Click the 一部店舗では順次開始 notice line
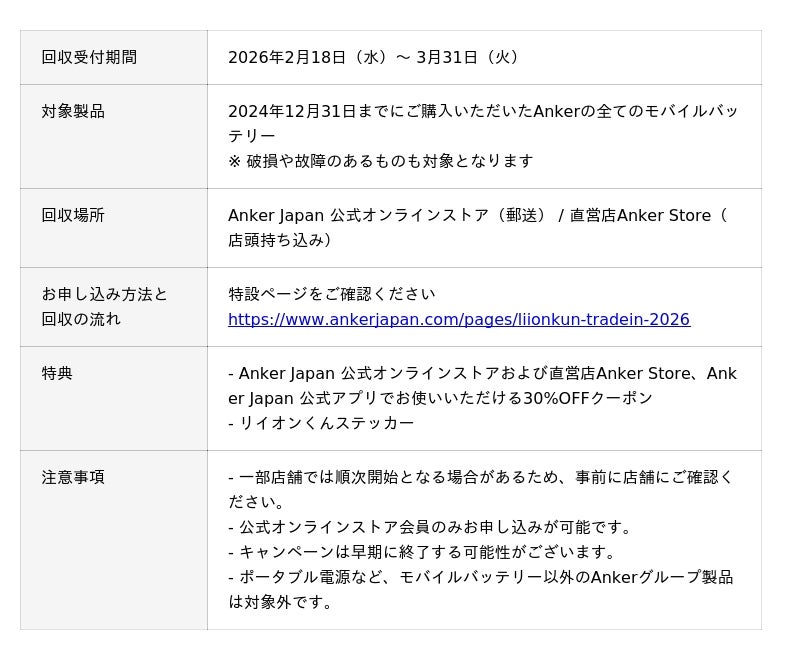This screenshot has width=800, height=660. coord(480,478)
